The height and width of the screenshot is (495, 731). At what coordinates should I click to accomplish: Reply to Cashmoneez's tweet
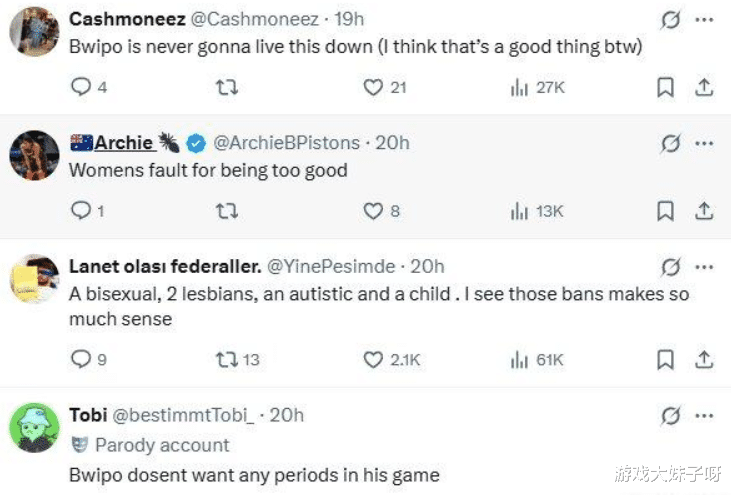click(81, 87)
